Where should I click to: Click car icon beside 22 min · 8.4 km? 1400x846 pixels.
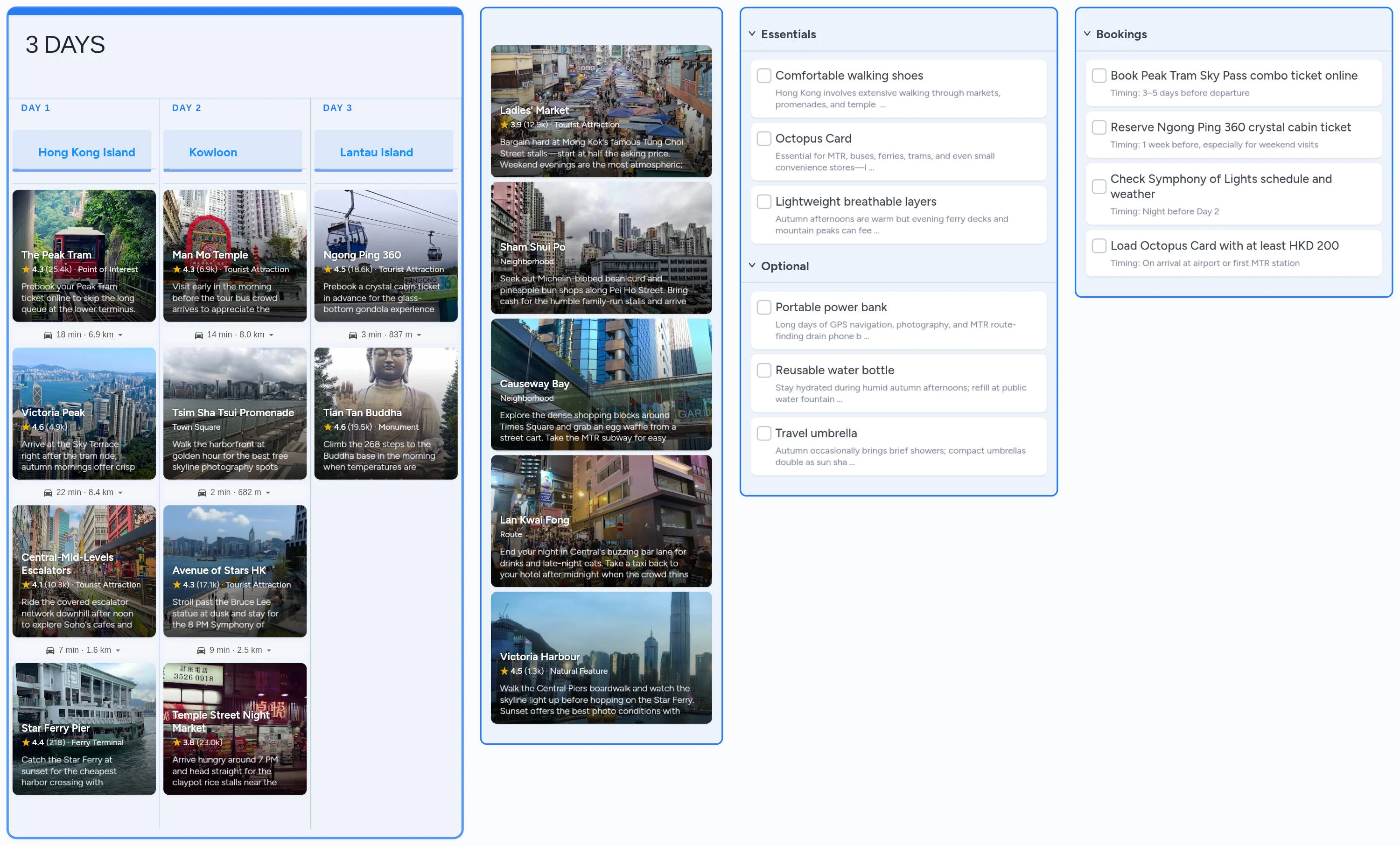click(48, 493)
